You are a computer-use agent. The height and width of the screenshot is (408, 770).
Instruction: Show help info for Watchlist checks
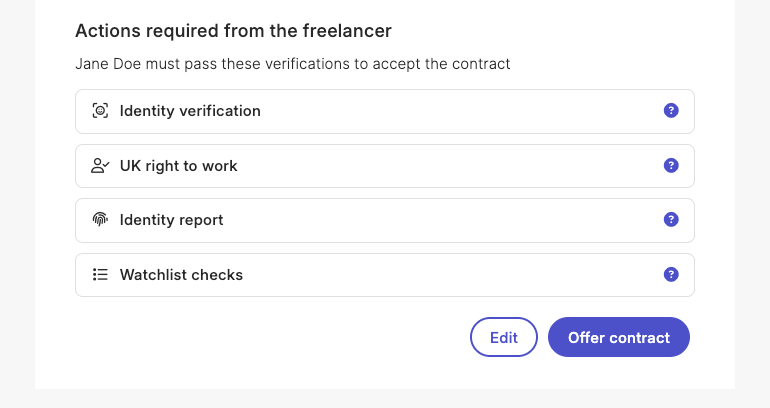point(671,274)
